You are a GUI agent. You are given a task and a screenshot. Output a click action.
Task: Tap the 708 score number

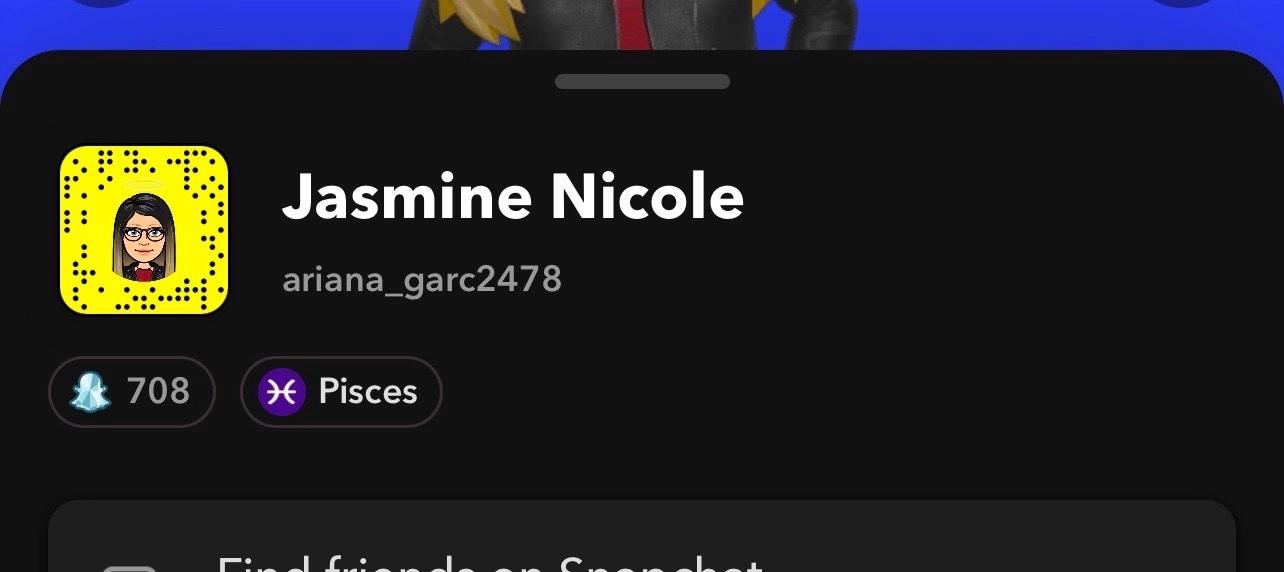pyautogui.click(x=158, y=391)
